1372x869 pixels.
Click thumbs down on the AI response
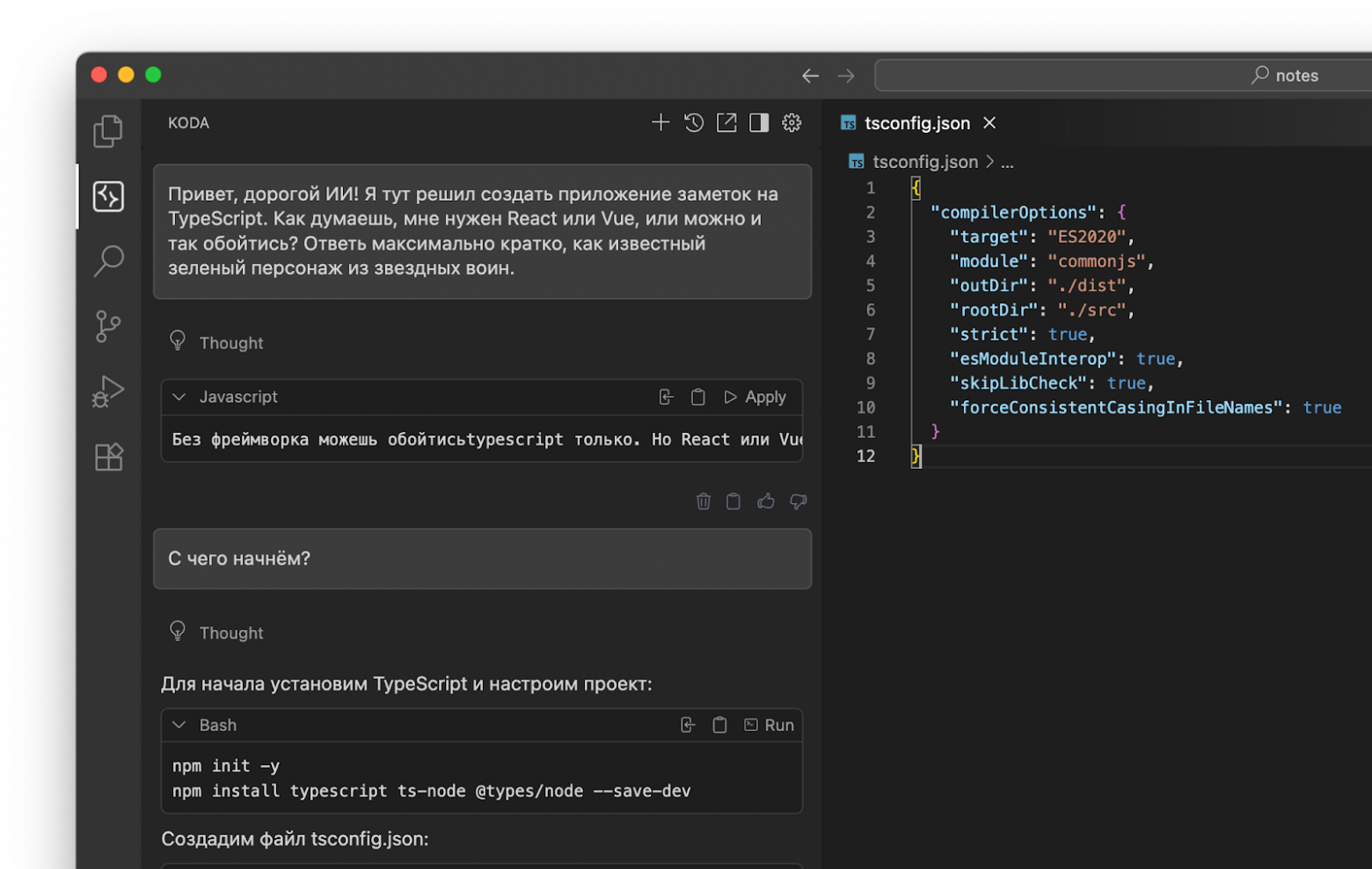pos(799,501)
